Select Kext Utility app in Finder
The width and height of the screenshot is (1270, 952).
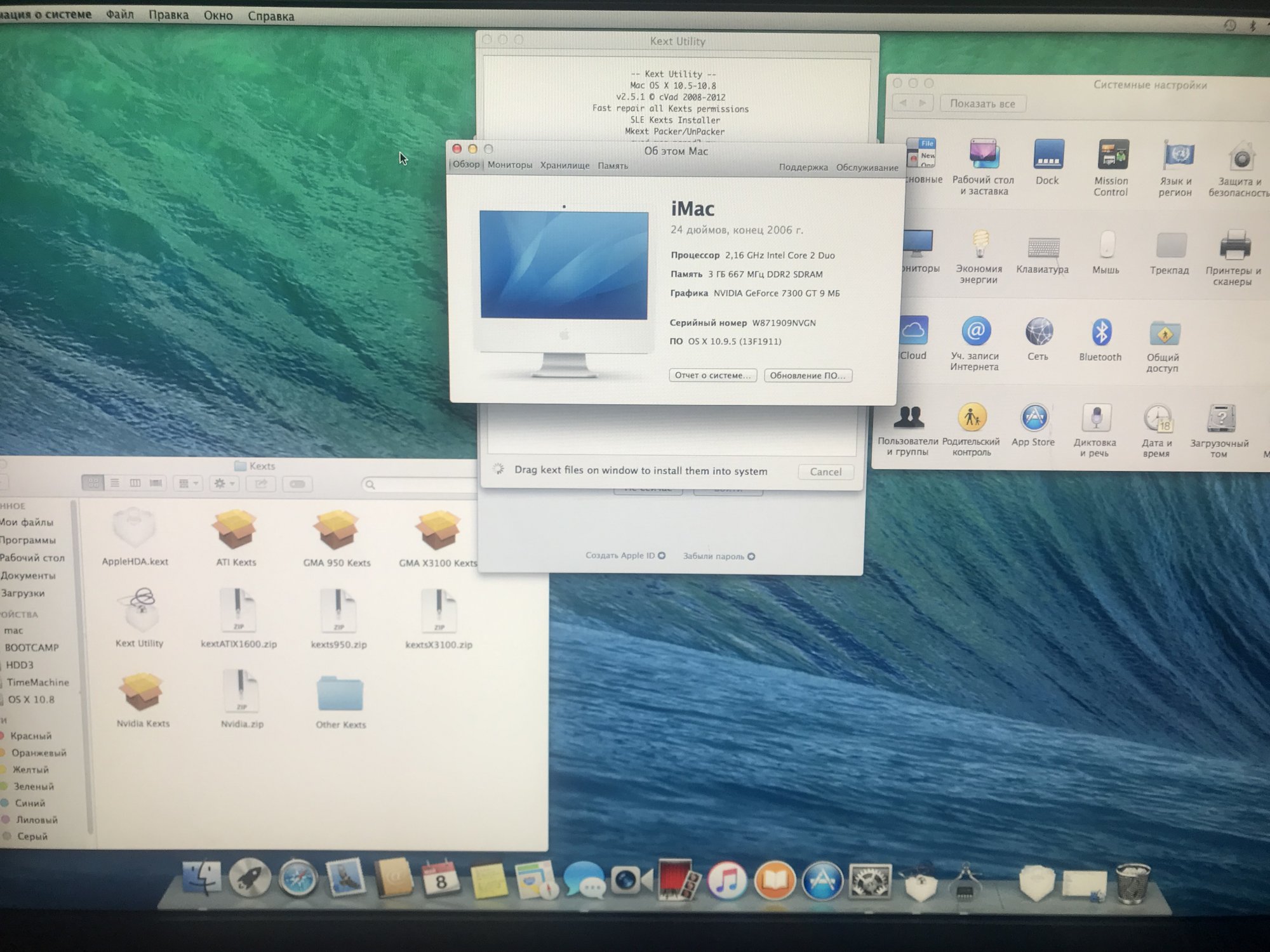click(140, 618)
